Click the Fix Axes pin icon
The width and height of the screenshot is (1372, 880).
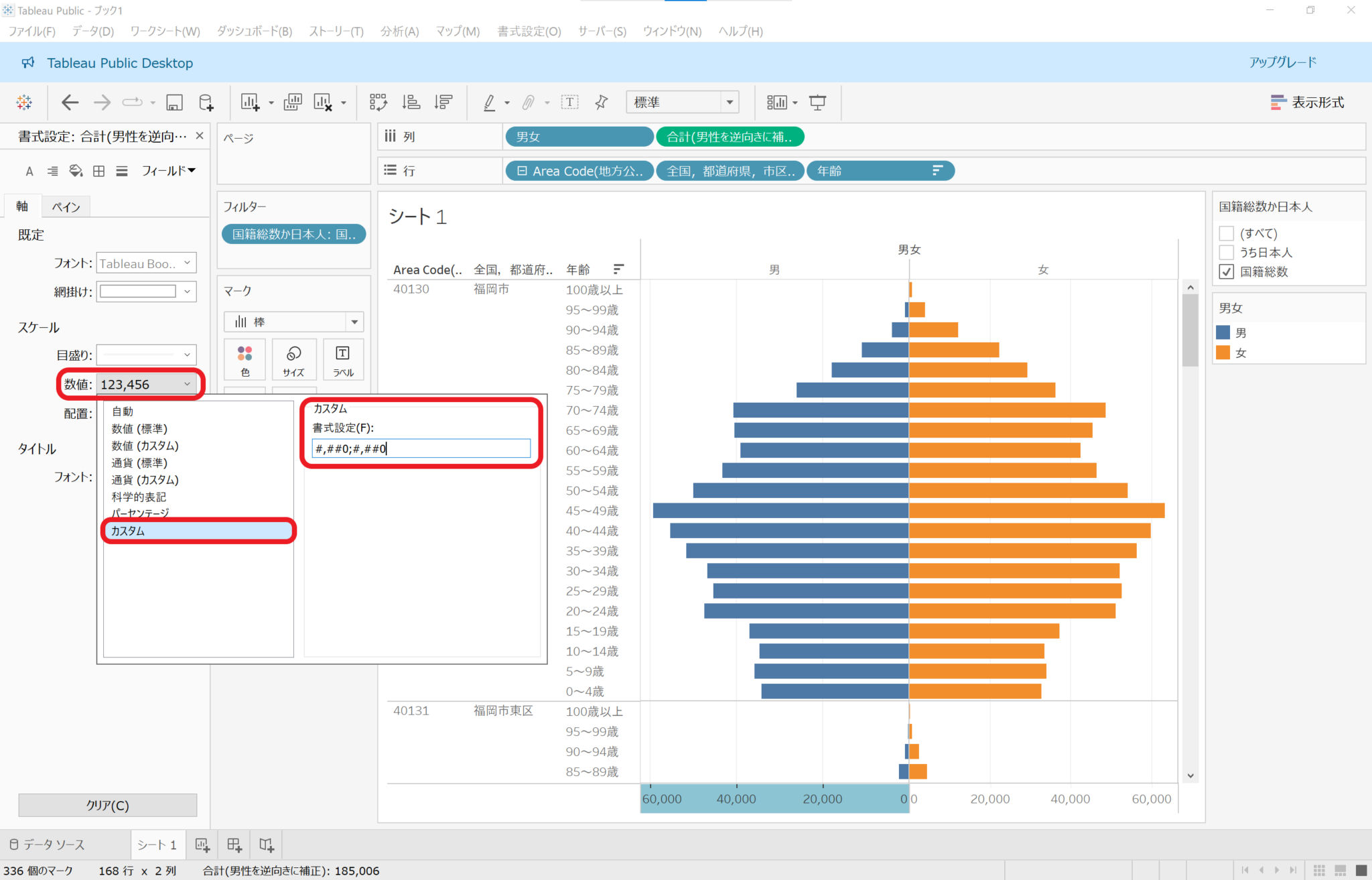pos(602,102)
